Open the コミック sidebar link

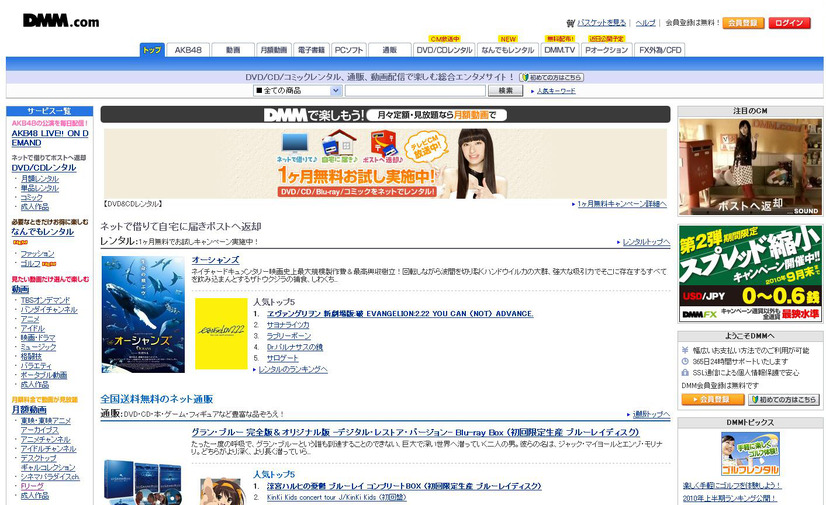coord(32,197)
